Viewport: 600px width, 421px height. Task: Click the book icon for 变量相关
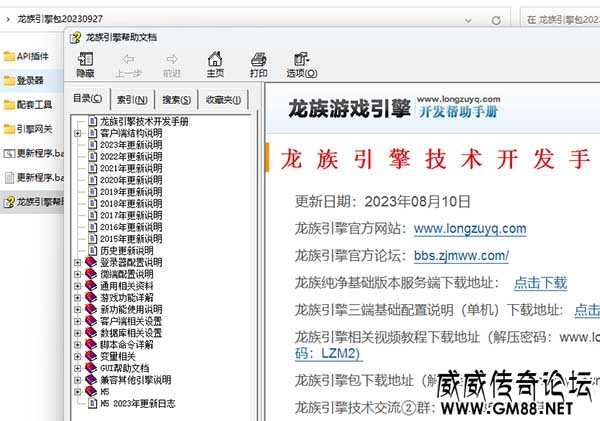tap(91, 356)
